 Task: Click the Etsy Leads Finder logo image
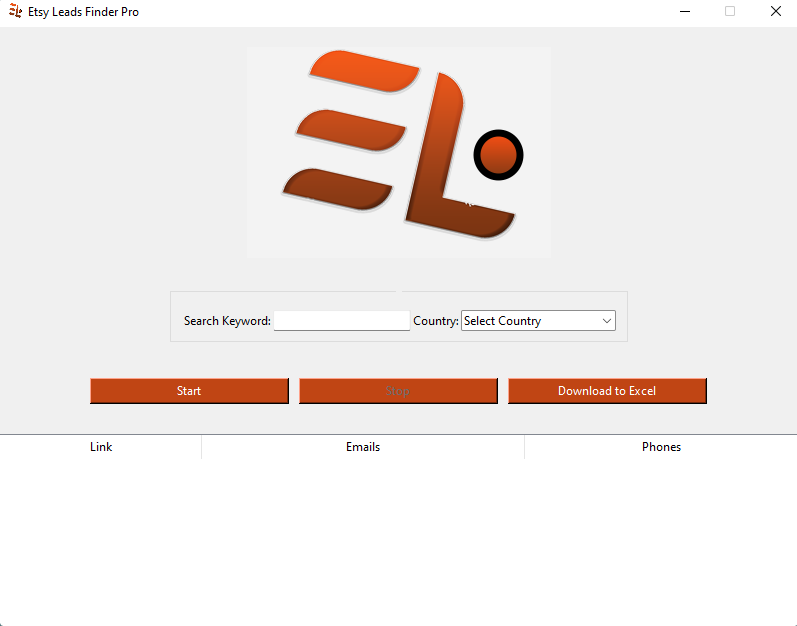399,152
